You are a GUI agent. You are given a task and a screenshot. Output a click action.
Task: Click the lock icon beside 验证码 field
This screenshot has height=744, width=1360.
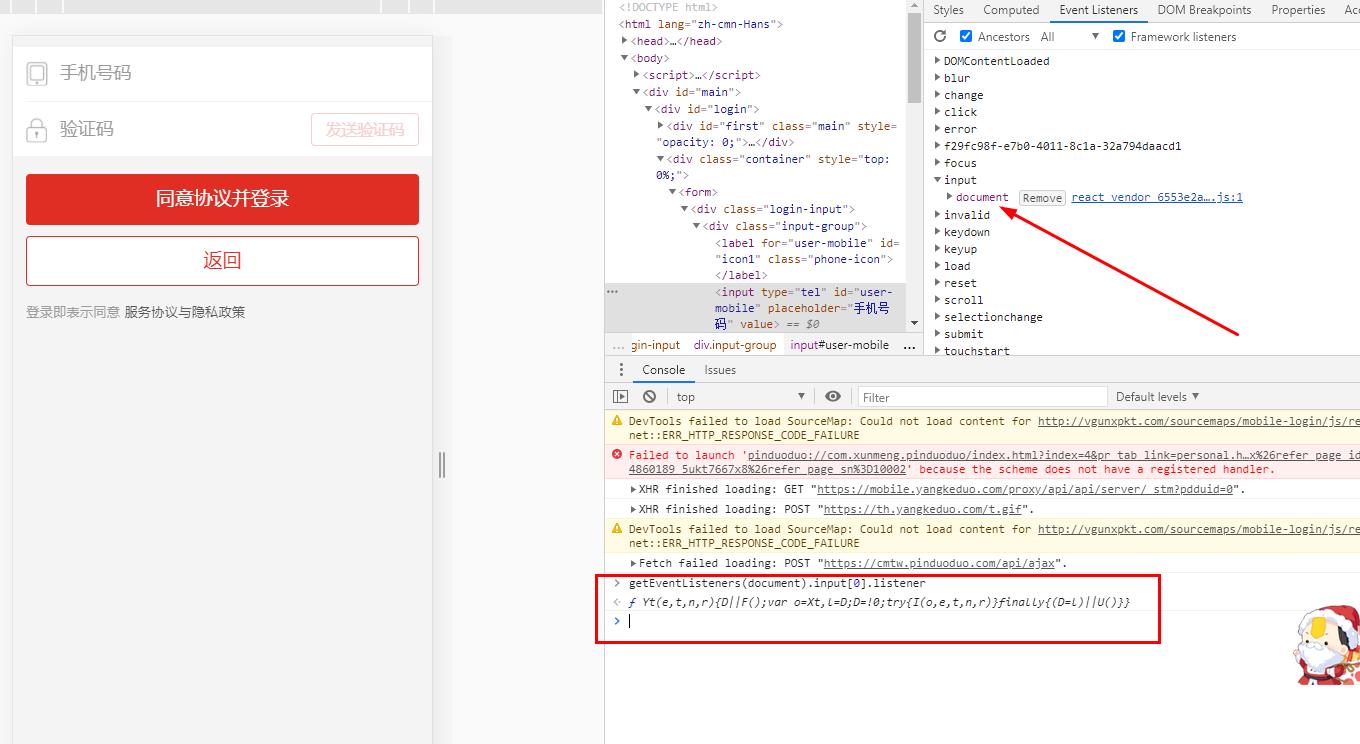(x=37, y=128)
